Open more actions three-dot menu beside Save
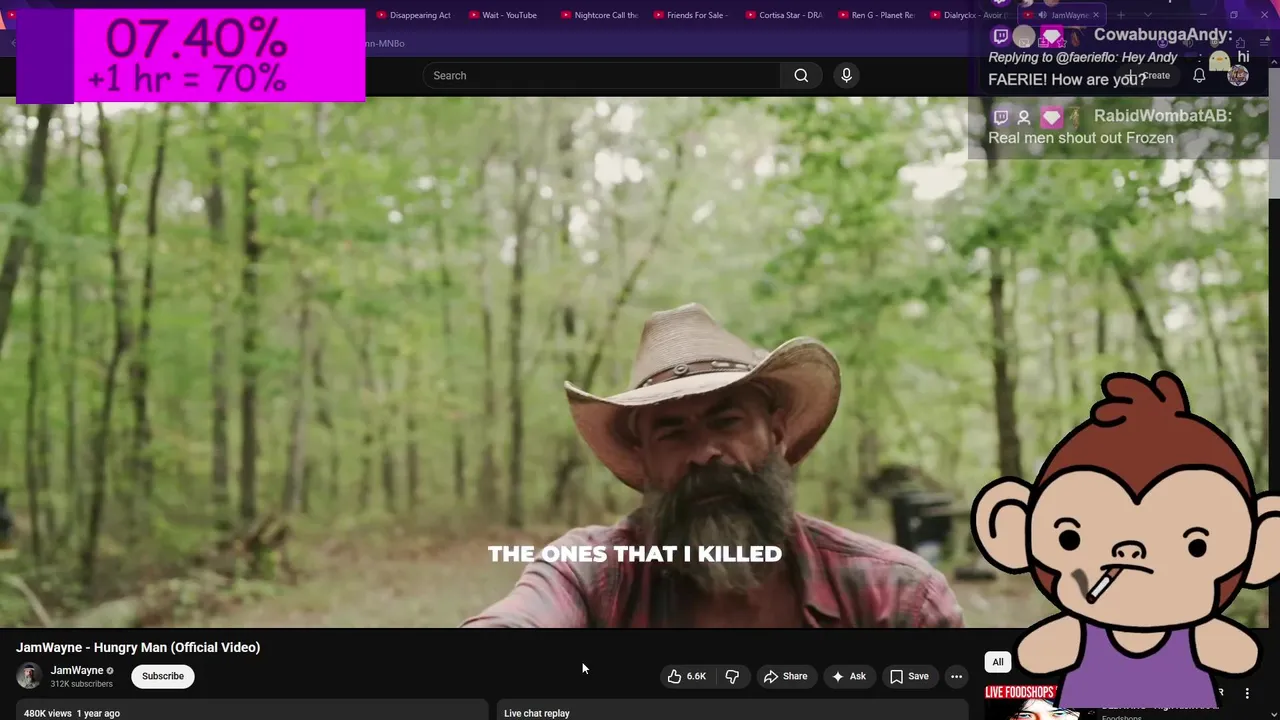Image resolution: width=1280 pixels, height=720 pixels. (x=956, y=676)
